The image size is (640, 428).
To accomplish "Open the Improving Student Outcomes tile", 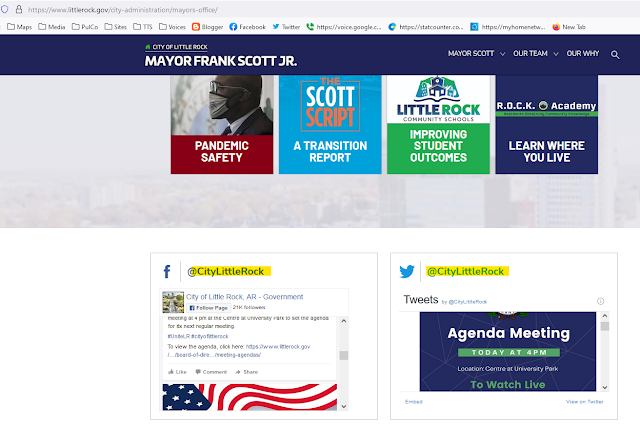I will click(x=438, y=124).
